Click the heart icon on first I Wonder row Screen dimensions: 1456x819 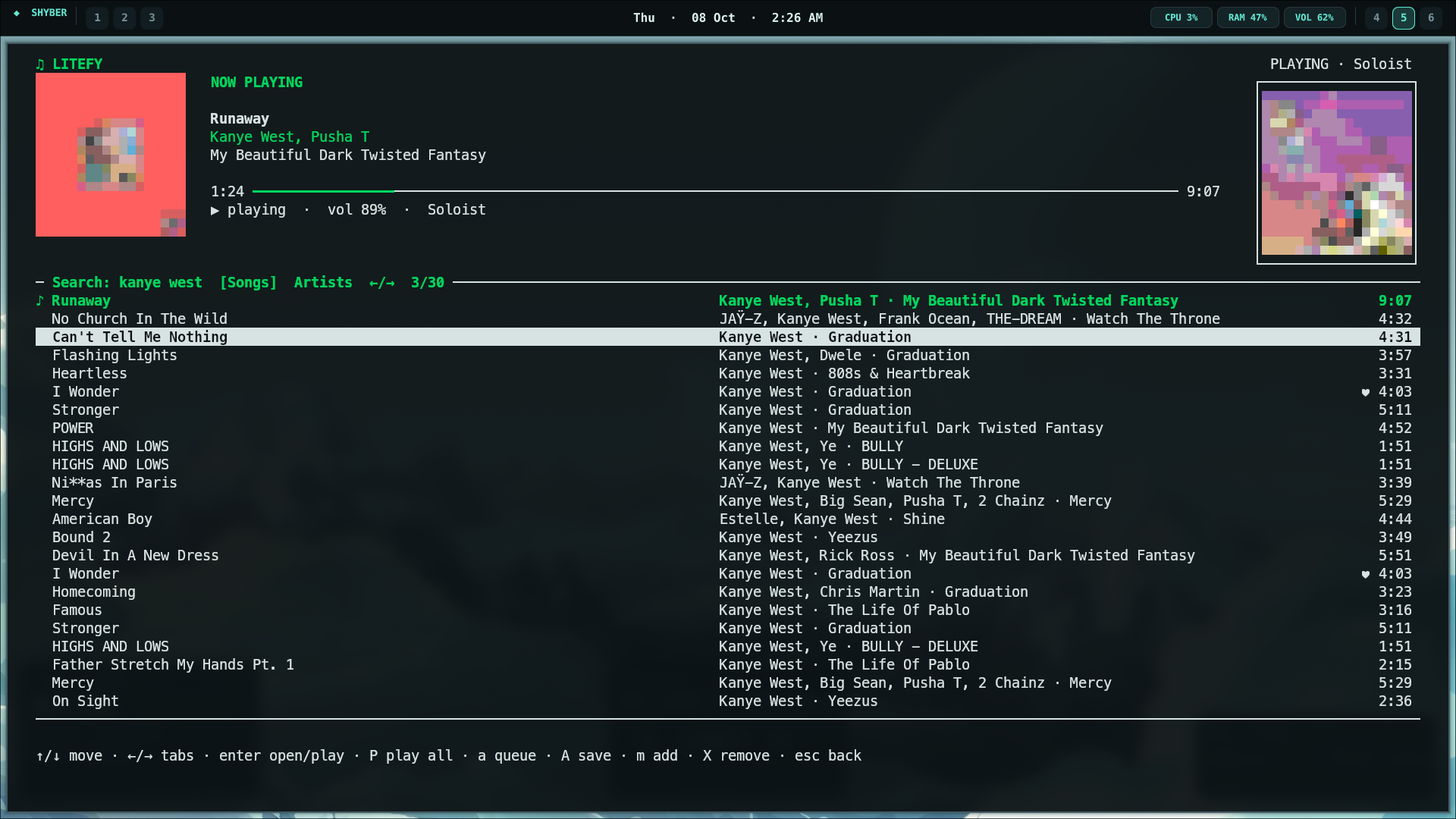coord(1366,392)
